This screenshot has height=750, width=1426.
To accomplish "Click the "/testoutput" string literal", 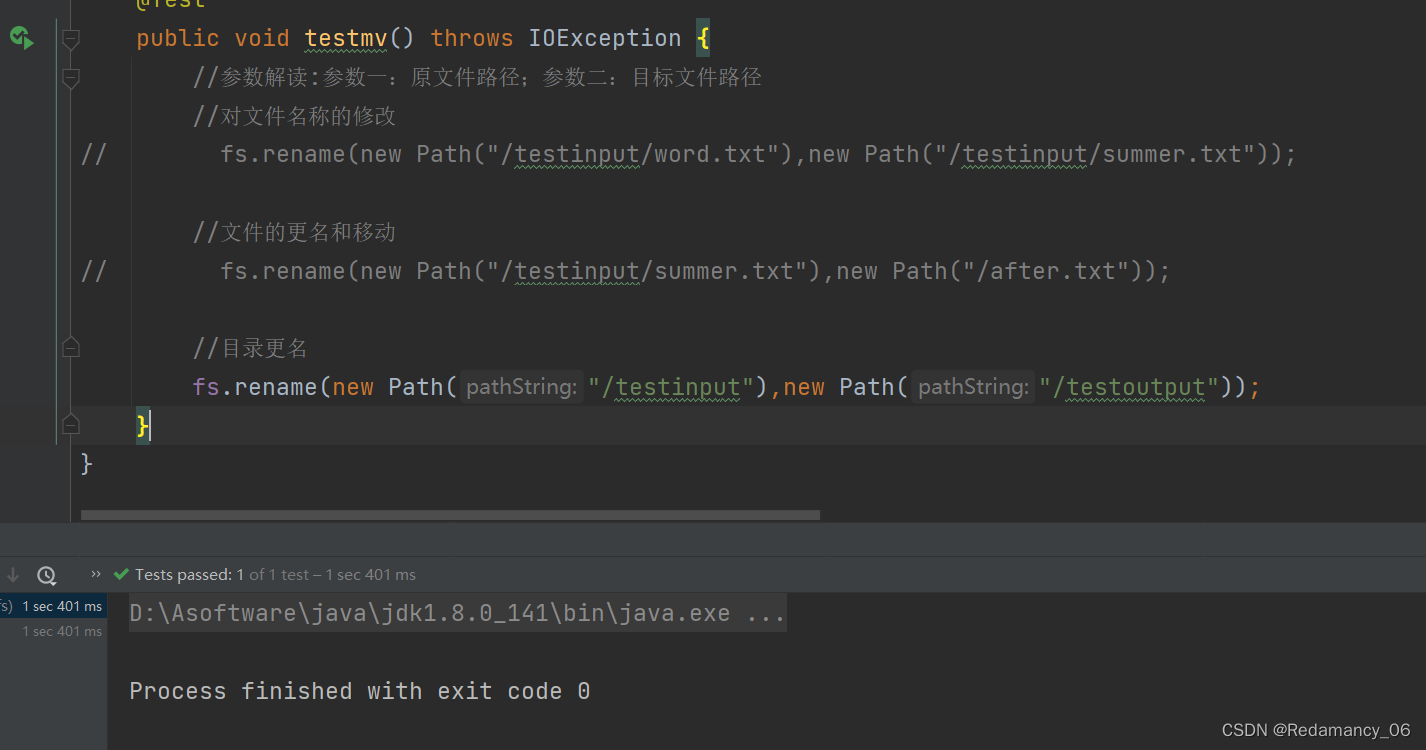I will [1129, 387].
